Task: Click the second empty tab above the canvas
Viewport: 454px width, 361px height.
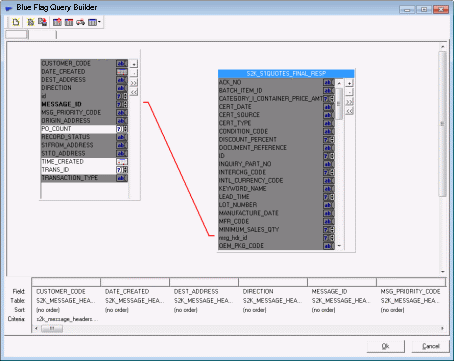Action: 43,35
